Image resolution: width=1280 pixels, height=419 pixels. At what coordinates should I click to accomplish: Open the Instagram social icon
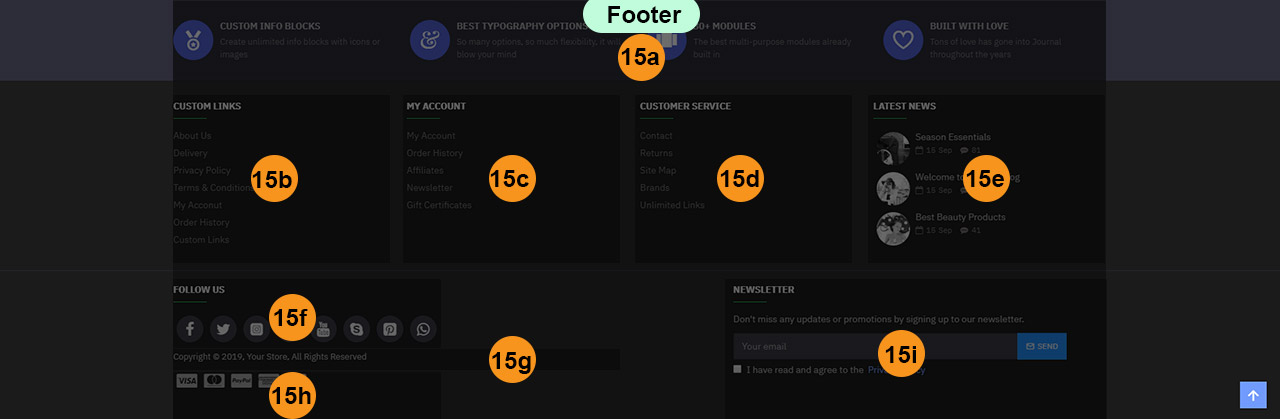(256, 328)
